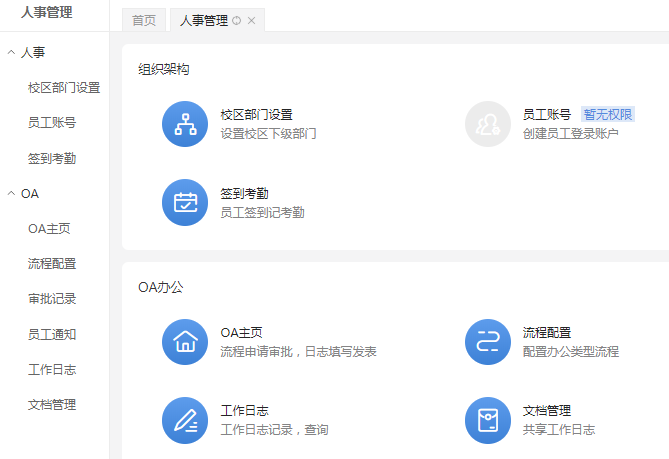Close the 人事管理 tab

[251, 21]
